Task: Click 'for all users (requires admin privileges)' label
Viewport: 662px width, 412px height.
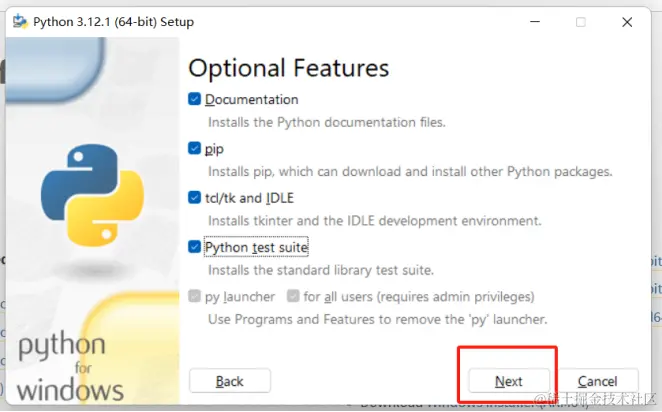Action: click(419, 297)
